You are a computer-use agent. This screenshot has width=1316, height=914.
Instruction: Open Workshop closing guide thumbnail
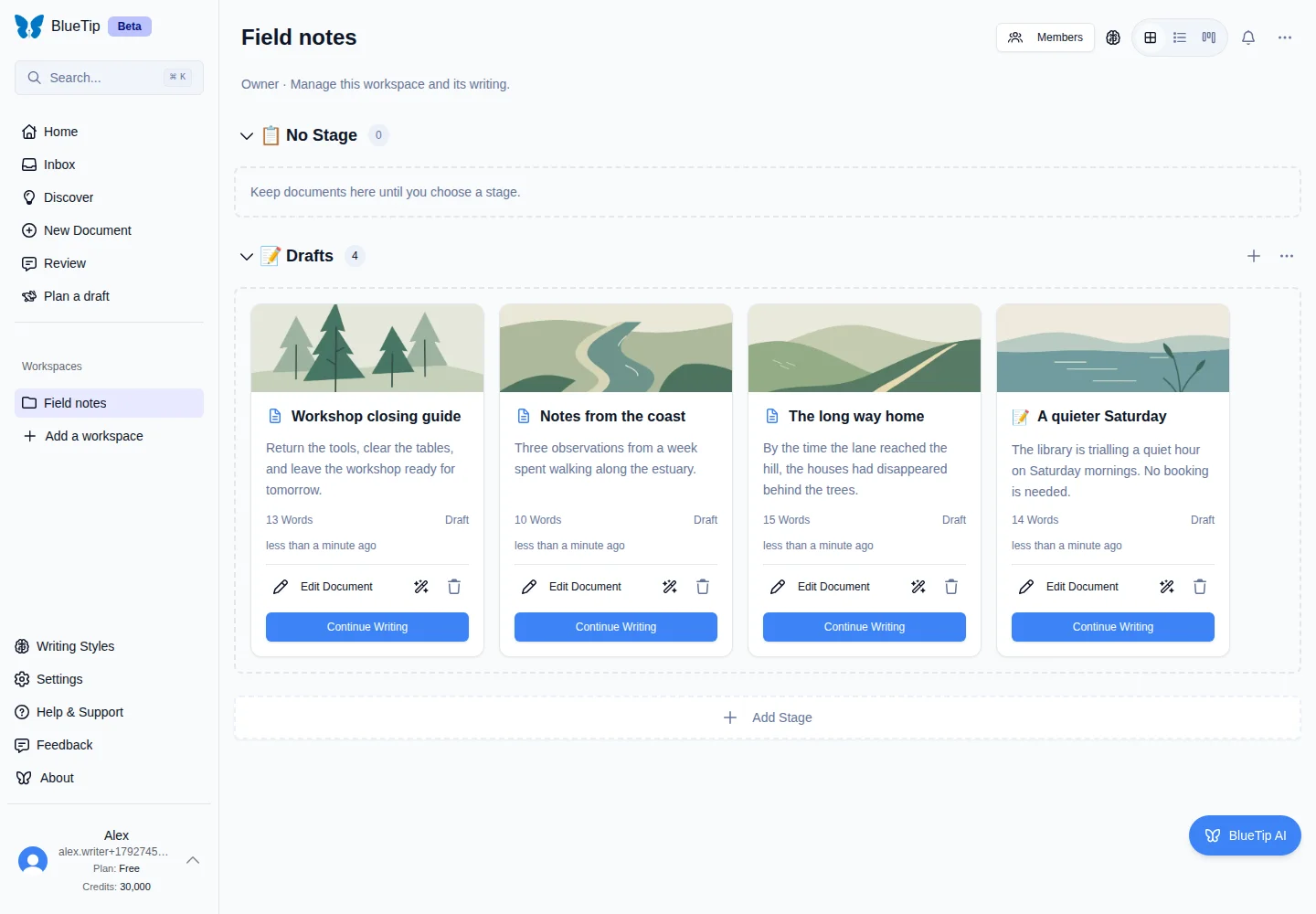[367, 348]
